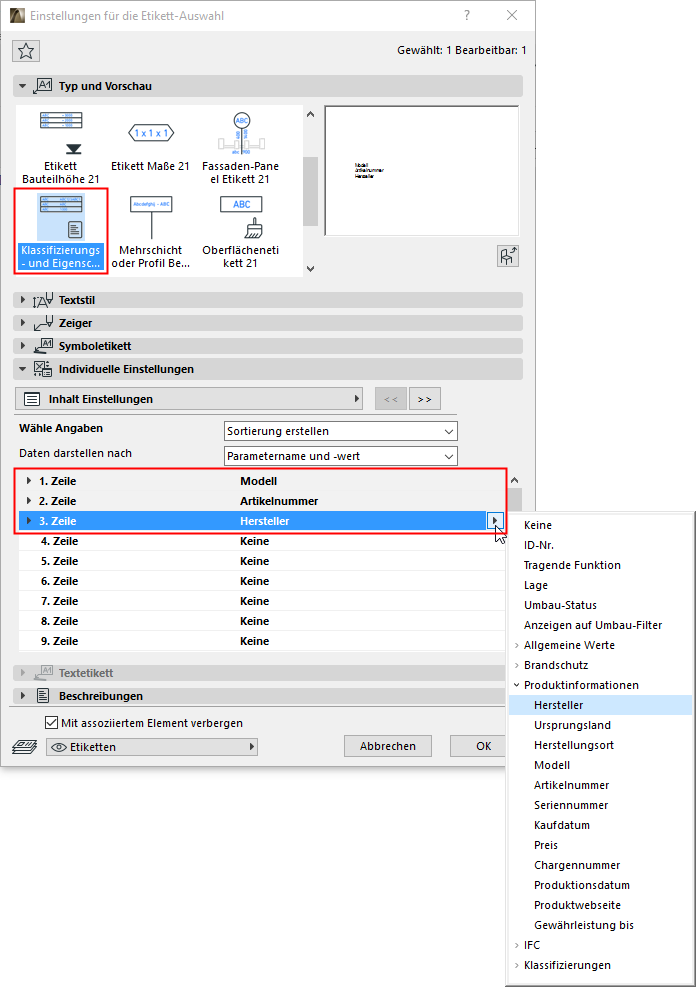The image size is (696, 987).
Task: Select Mehrschicht oder Profil label type
Action: pos(150,231)
